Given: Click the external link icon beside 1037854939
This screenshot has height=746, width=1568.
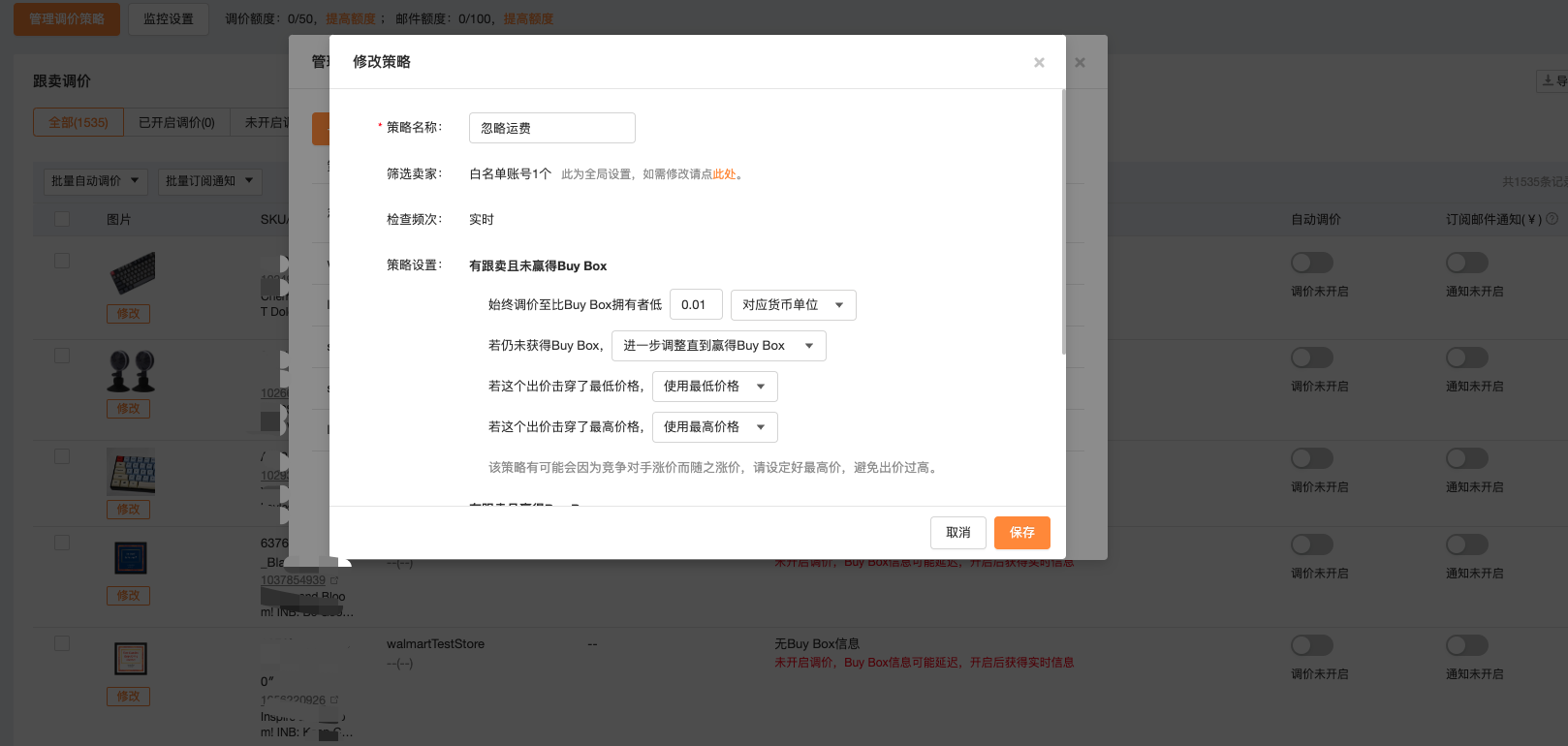Looking at the screenshot, I should click(x=334, y=580).
